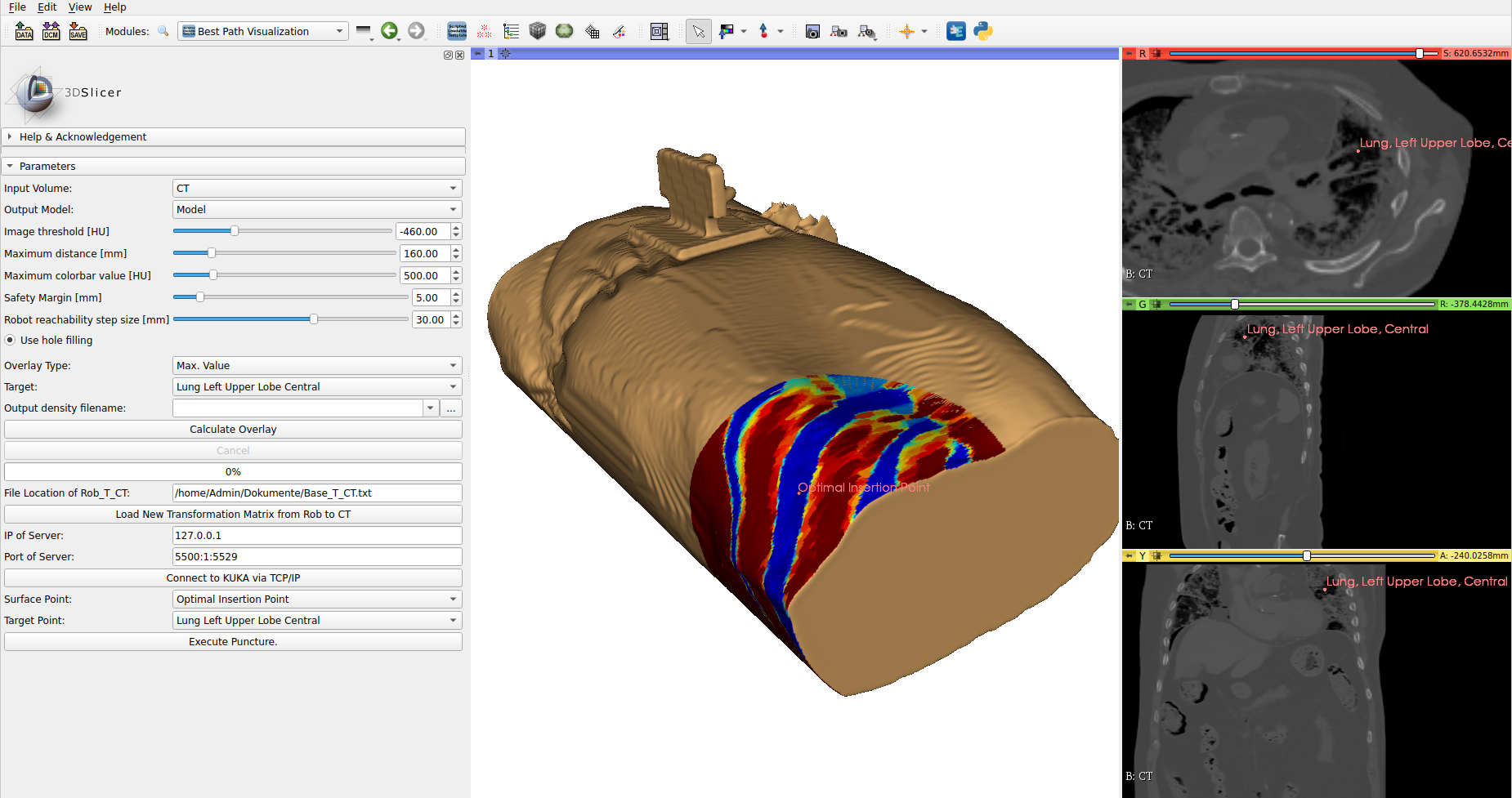Open the View menu
Image resolution: width=1512 pixels, height=798 pixels.
(x=80, y=7)
